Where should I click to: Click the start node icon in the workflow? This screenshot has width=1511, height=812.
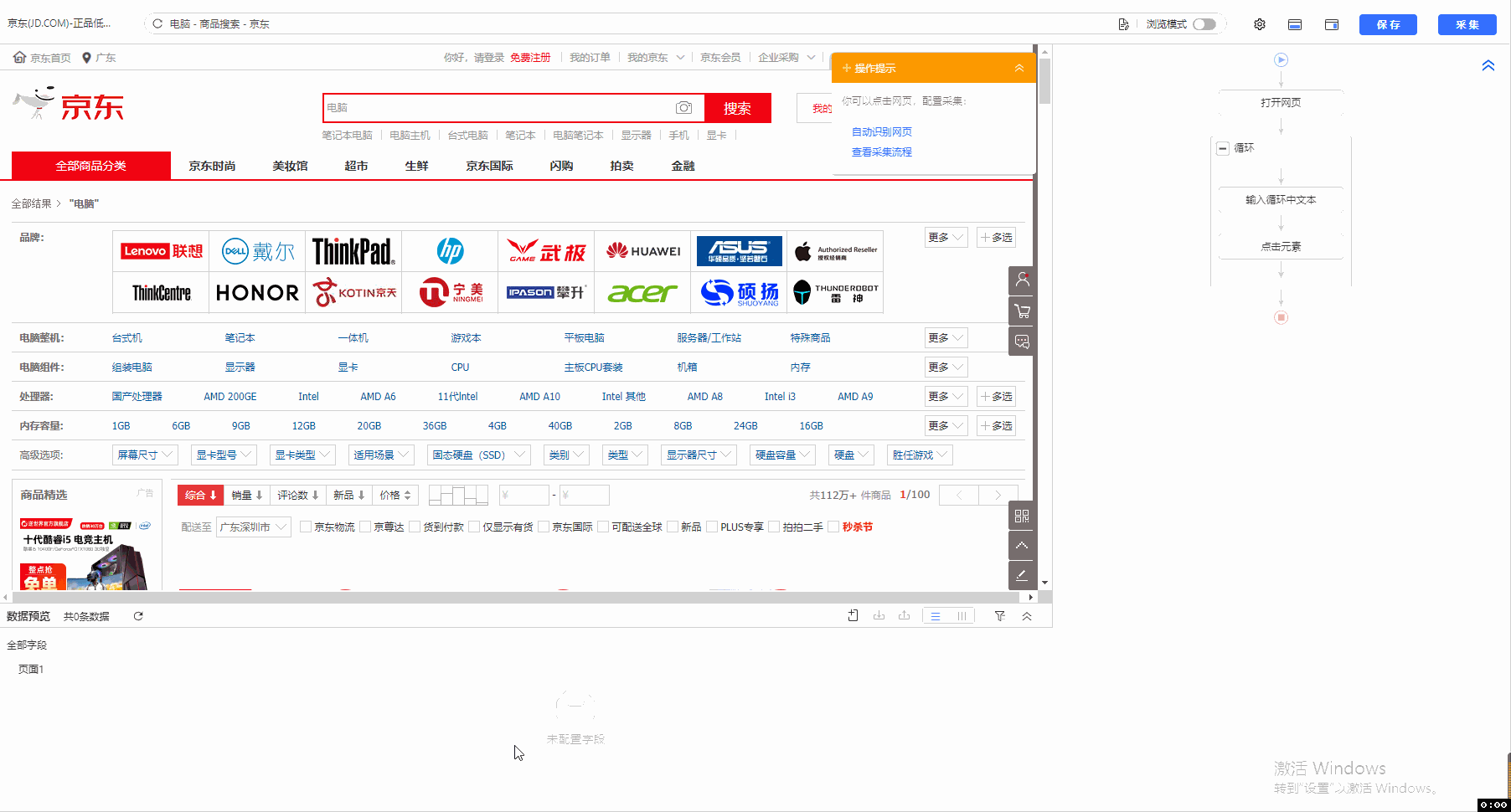pyautogui.click(x=1281, y=60)
